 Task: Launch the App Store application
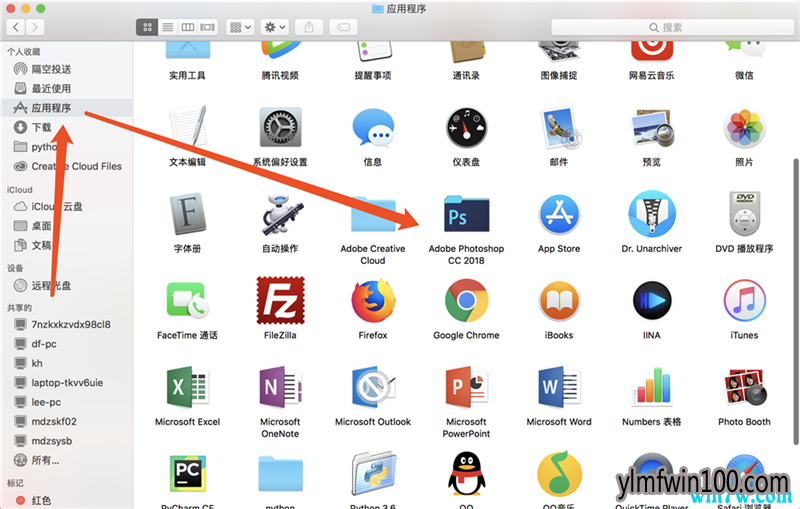pyautogui.click(x=559, y=214)
